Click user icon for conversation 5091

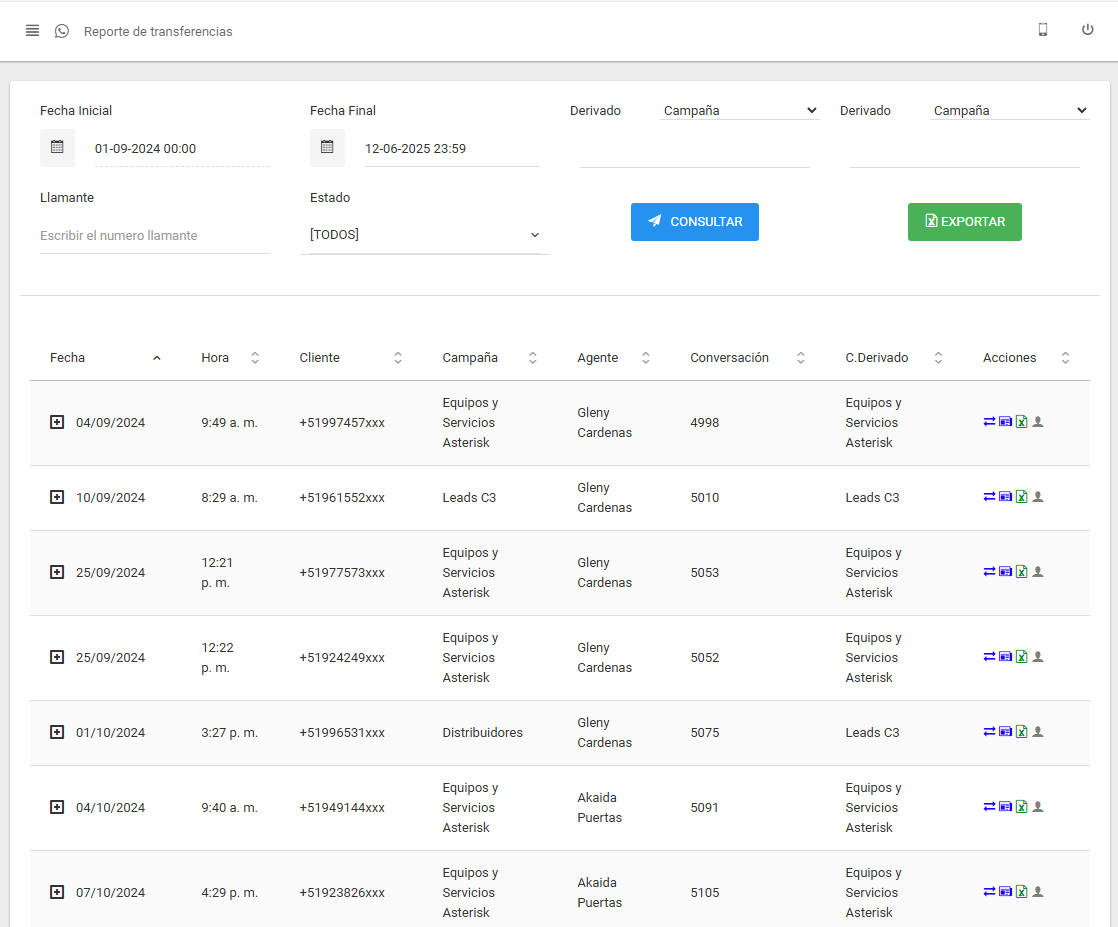click(1038, 806)
